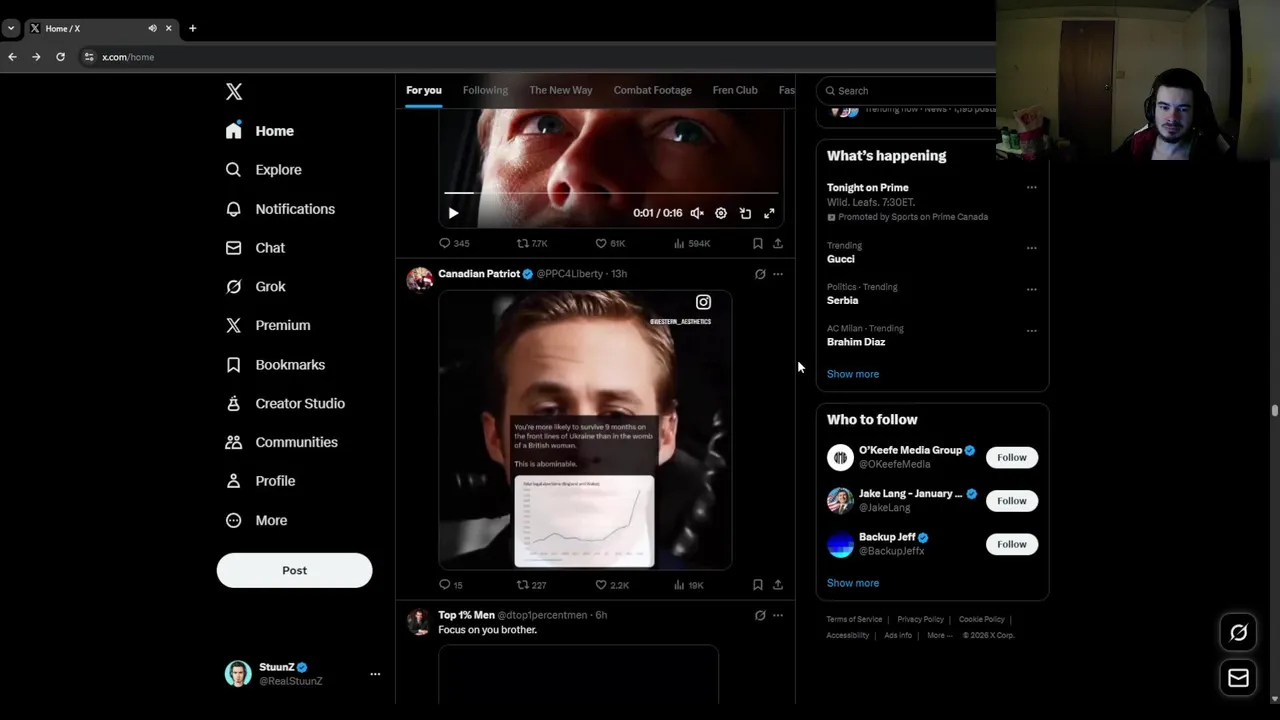Click the browser address bar
1280x720 pixels.
click(x=535, y=57)
